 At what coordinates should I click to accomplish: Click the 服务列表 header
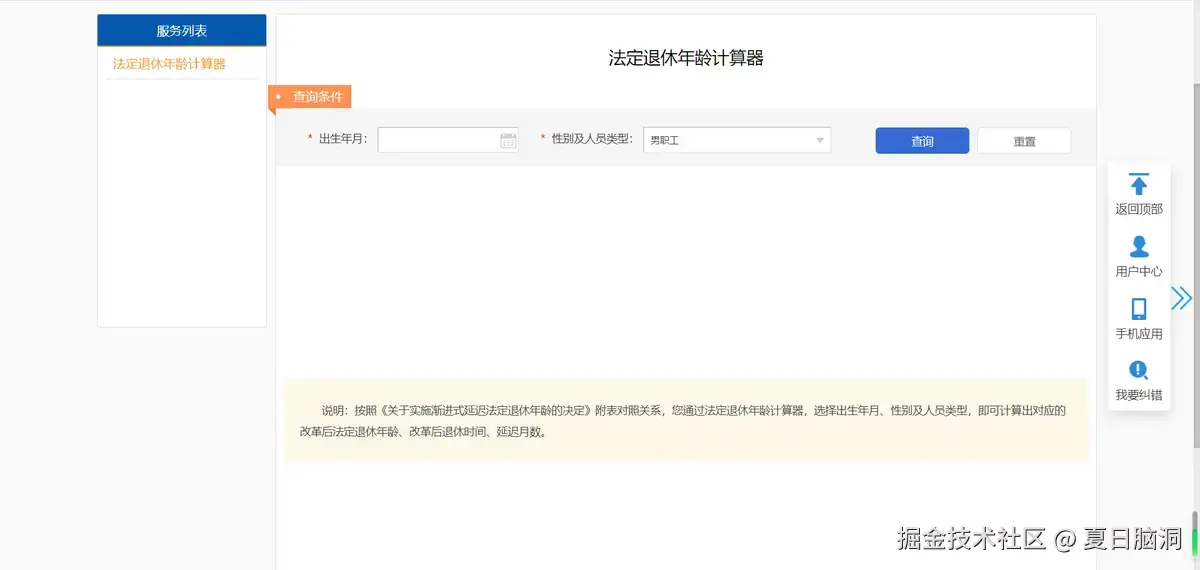coord(182,31)
